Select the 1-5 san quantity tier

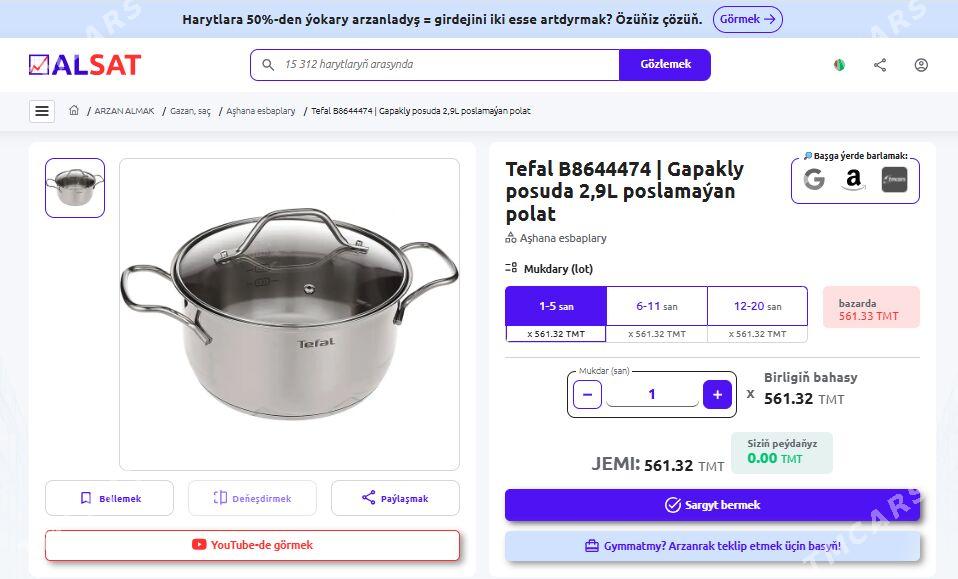coord(555,306)
